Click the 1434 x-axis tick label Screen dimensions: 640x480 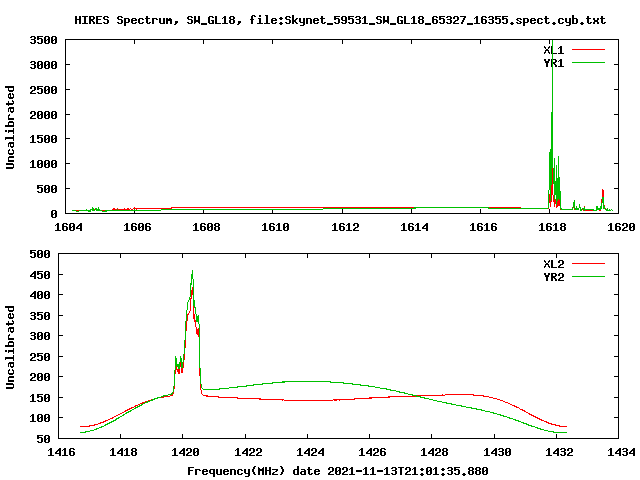(x=621, y=452)
